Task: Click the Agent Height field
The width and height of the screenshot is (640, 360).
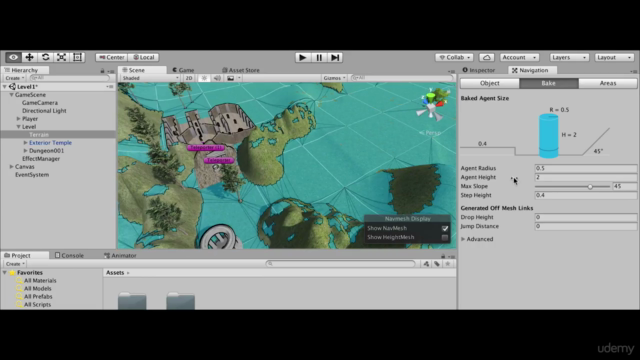Action: click(586, 177)
